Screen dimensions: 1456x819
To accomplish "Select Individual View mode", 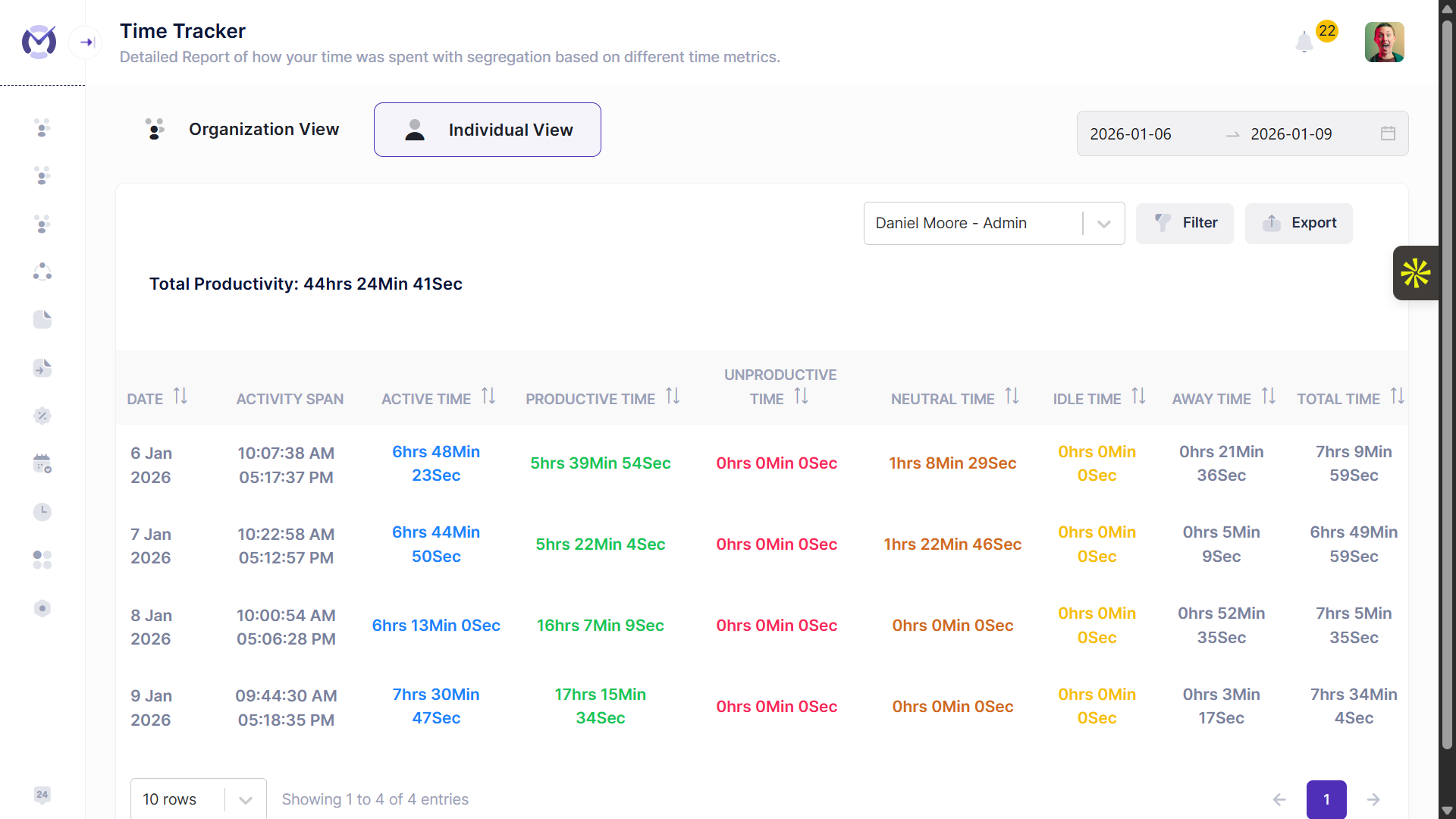I will [487, 129].
